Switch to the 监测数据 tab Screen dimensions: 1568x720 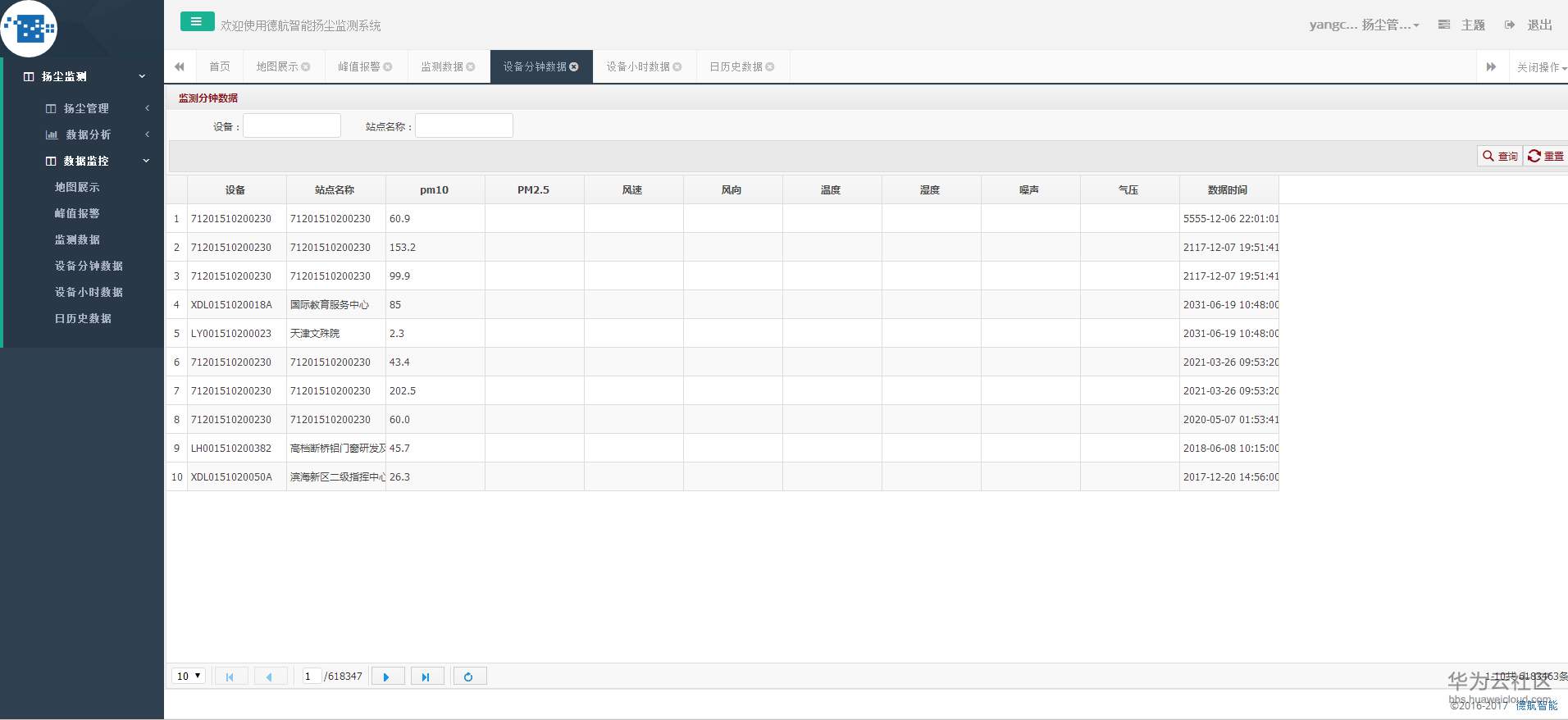point(442,67)
